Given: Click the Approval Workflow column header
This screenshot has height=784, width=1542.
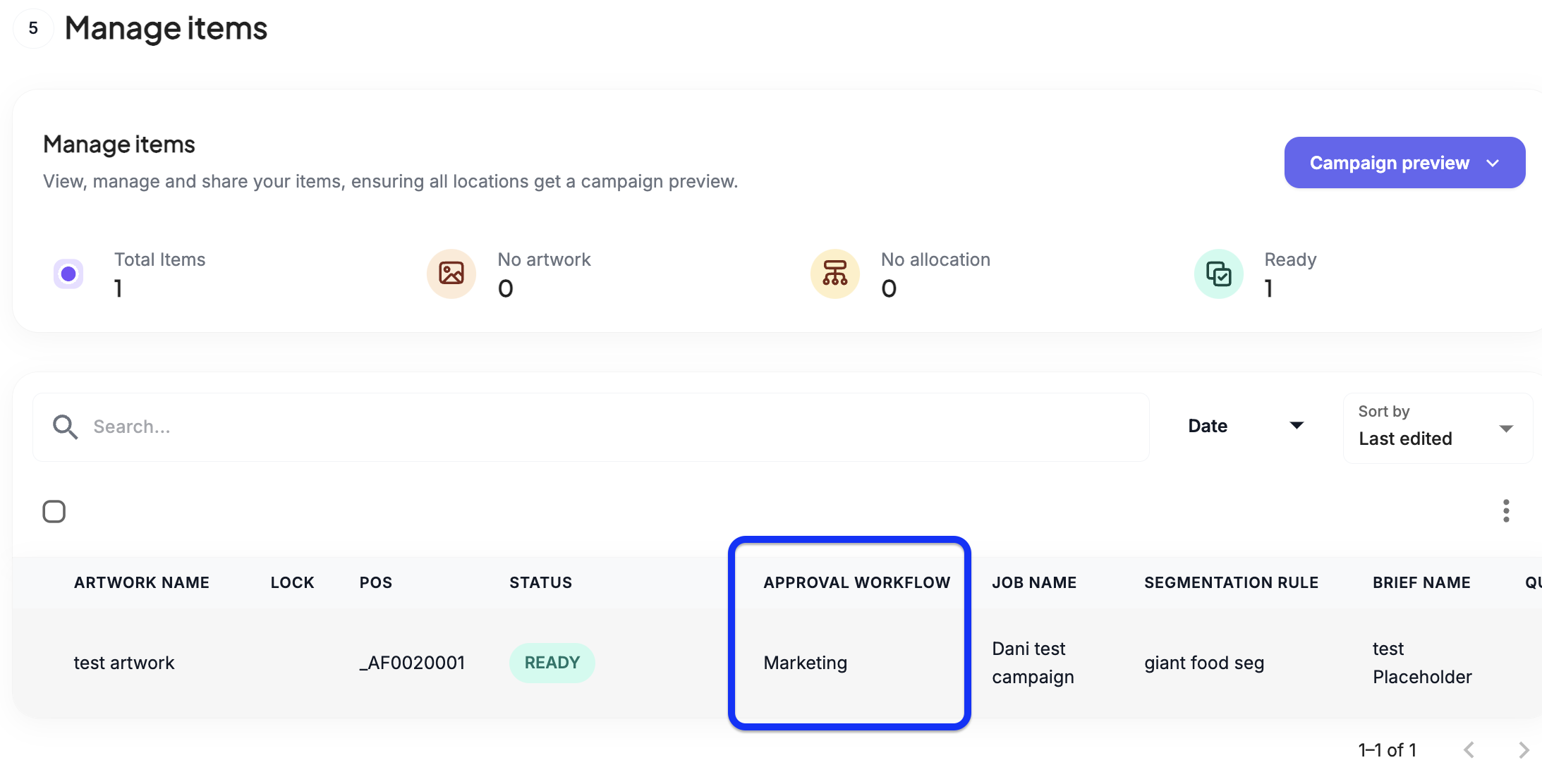Looking at the screenshot, I should [x=856, y=582].
